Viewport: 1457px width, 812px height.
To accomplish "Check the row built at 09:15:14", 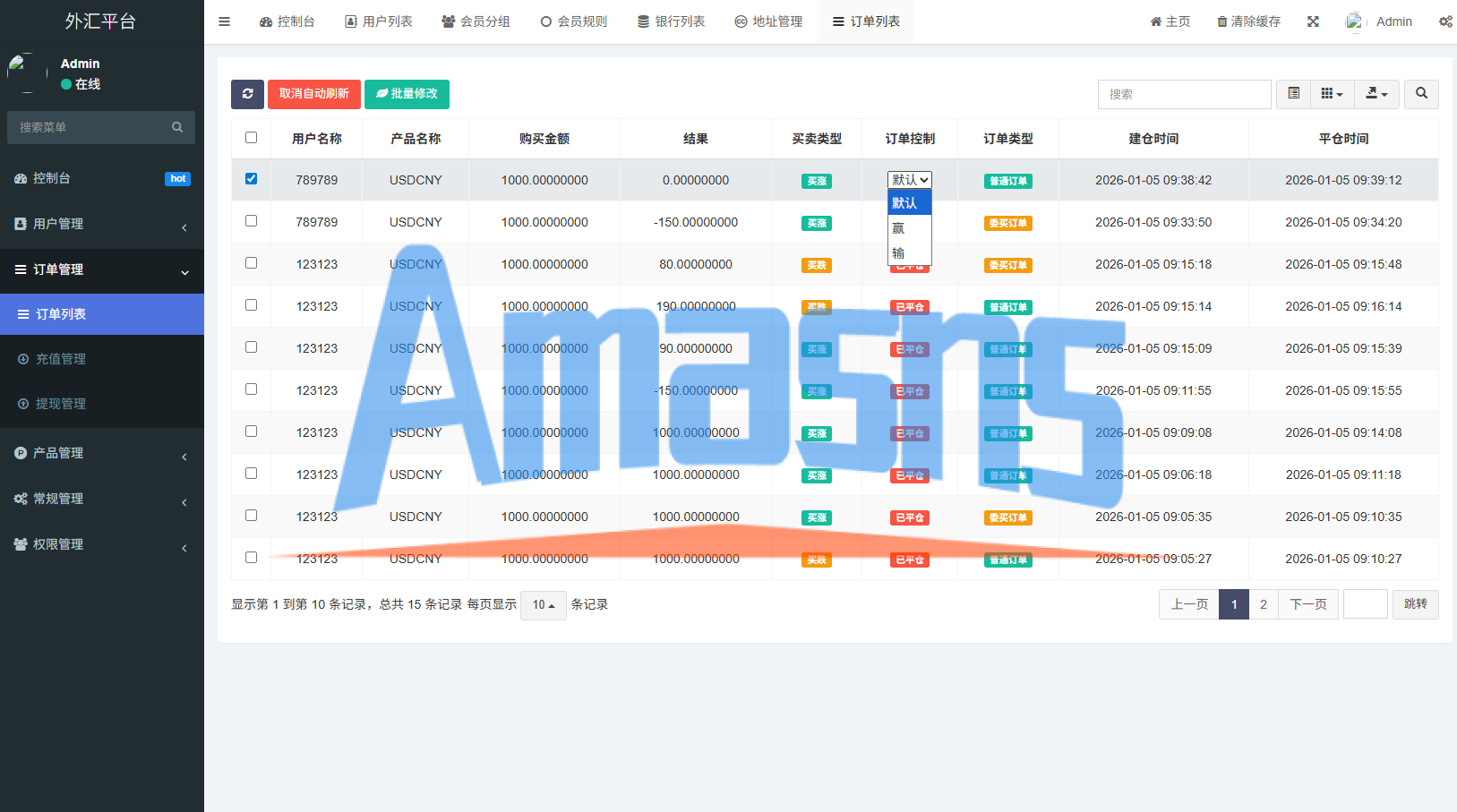I will [x=251, y=305].
